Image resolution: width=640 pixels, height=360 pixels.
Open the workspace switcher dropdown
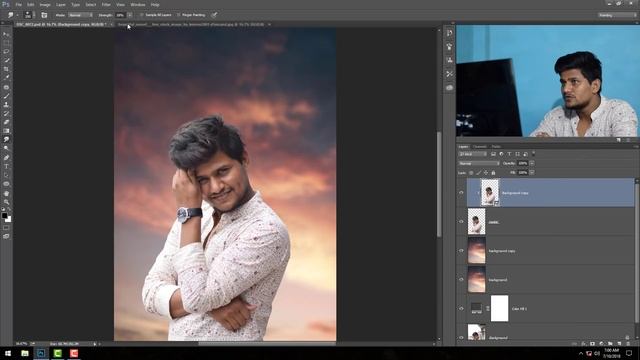click(x=617, y=15)
